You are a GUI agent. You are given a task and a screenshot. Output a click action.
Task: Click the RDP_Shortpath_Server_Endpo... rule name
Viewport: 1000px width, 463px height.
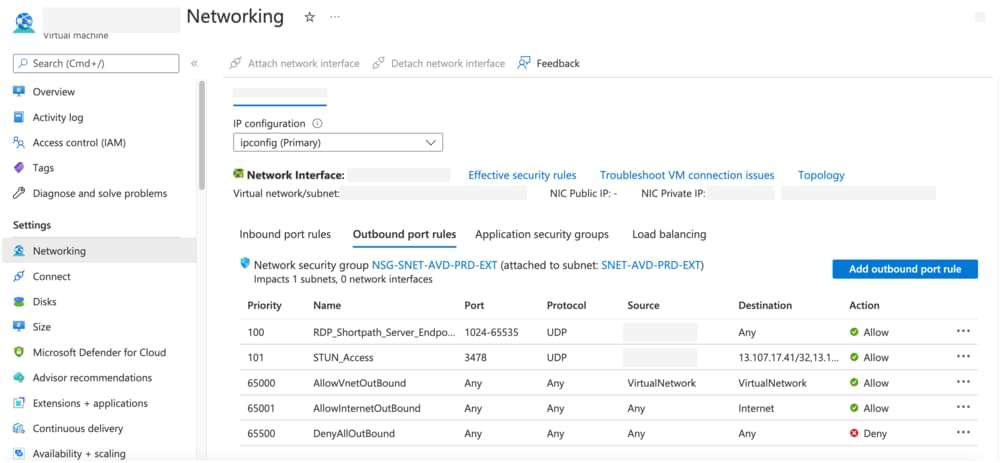tap(385, 332)
